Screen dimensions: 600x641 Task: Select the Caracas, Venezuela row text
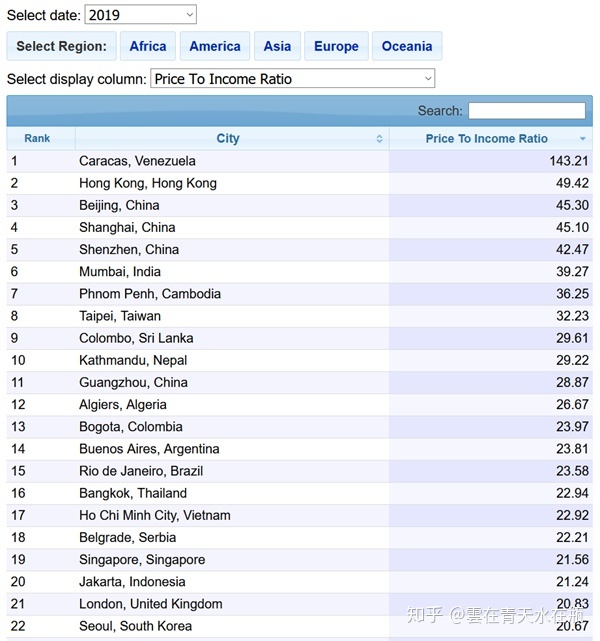tap(137, 161)
